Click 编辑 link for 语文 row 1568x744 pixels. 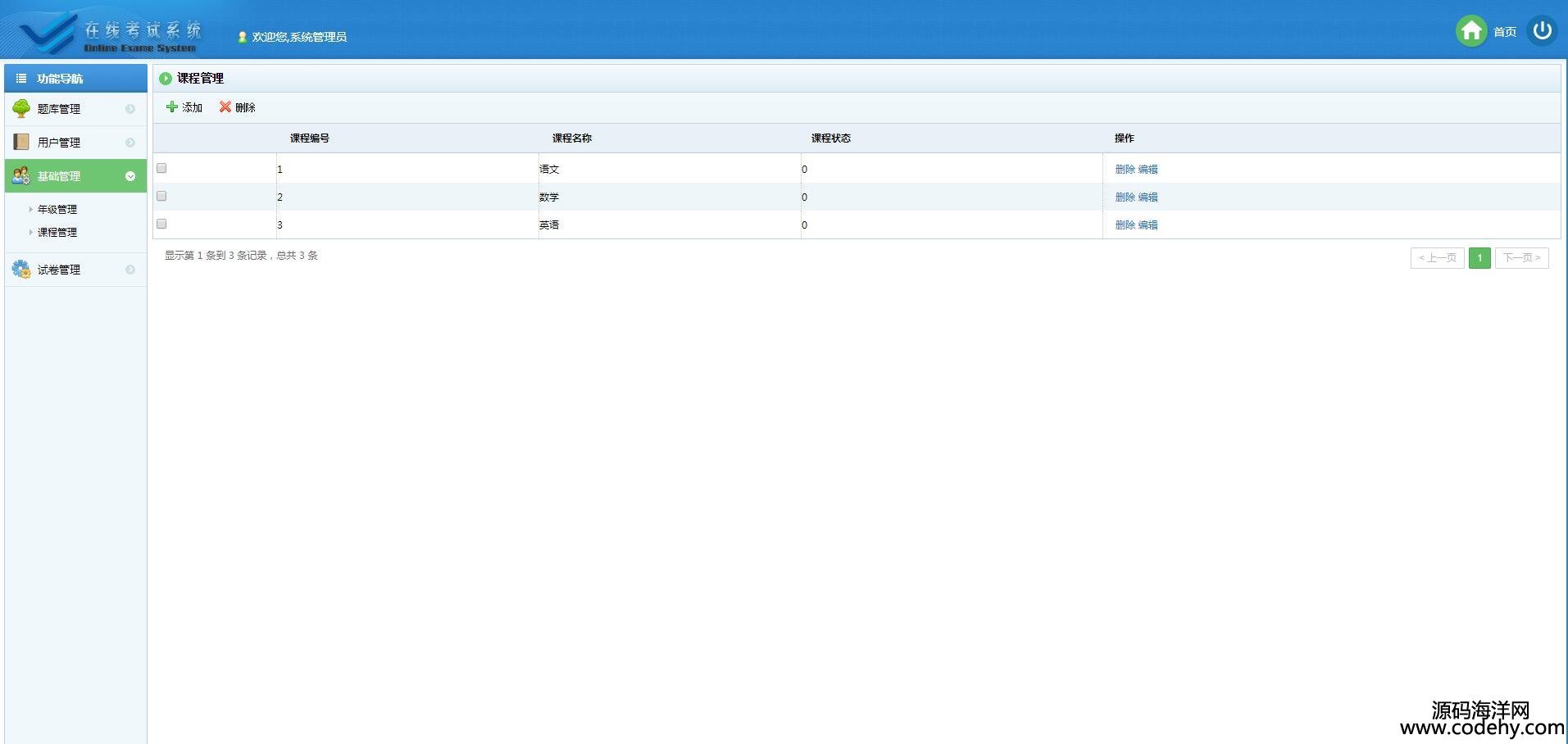pyautogui.click(x=1148, y=170)
